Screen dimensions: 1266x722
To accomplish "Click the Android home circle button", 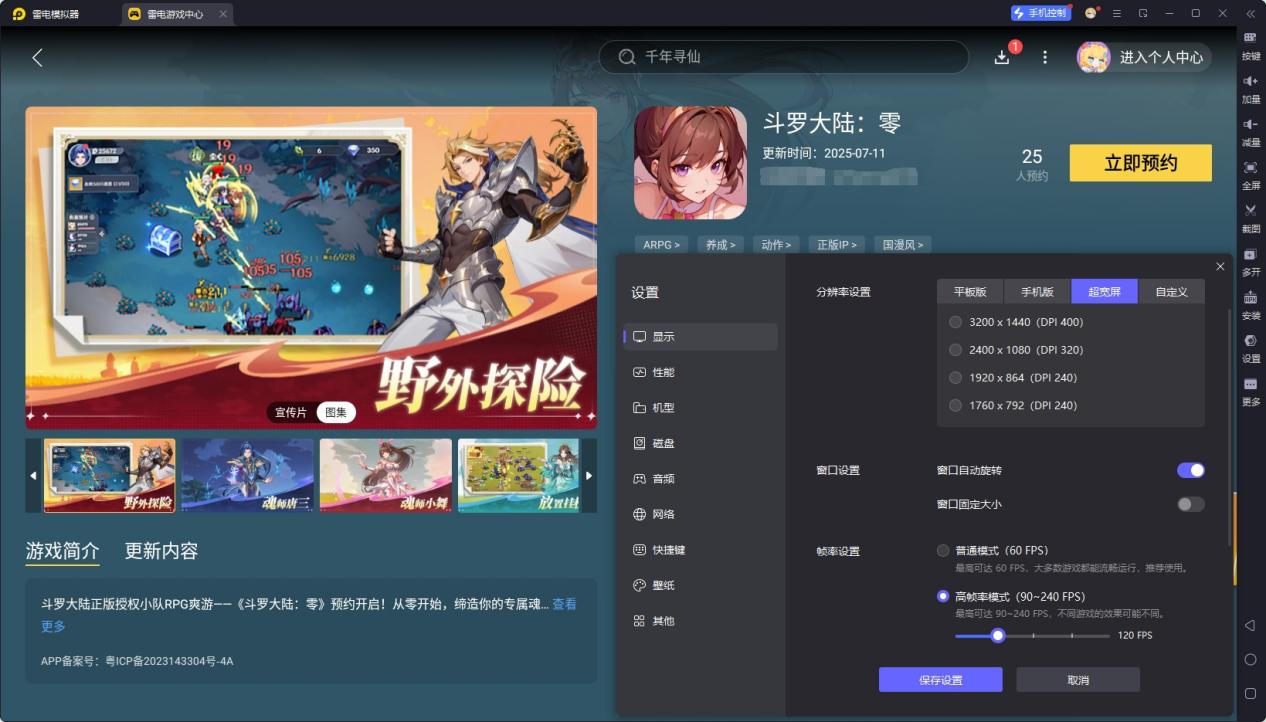I will pos(1250,660).
